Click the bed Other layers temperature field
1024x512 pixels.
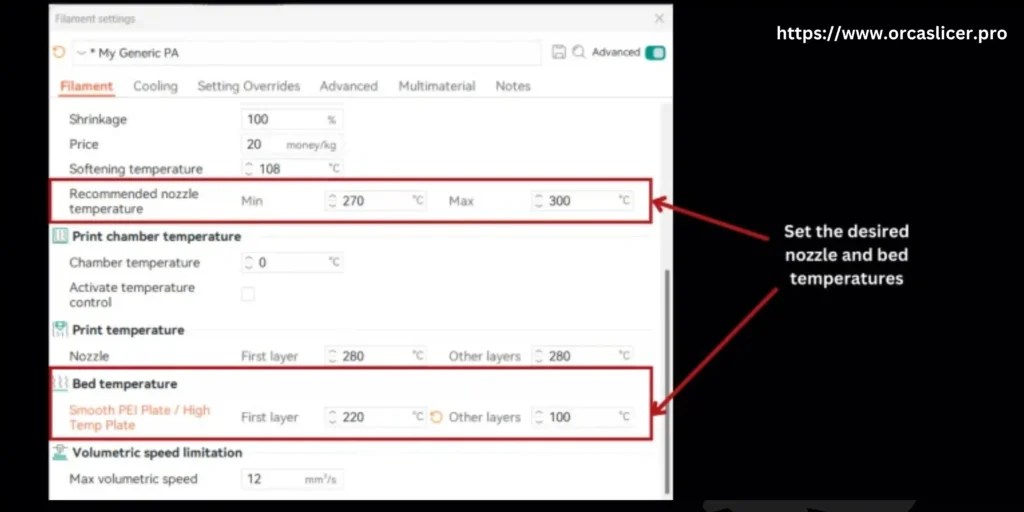[x=583, y=417]
